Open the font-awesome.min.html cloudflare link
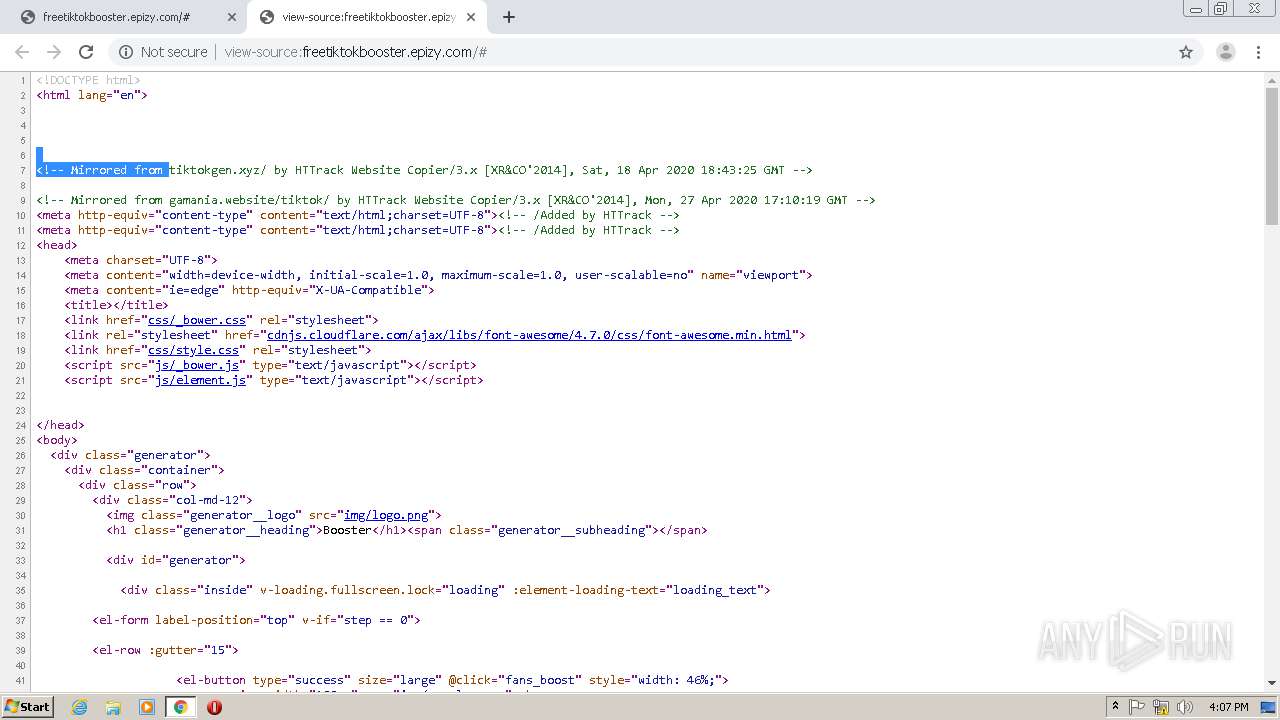 coord(529,335)
